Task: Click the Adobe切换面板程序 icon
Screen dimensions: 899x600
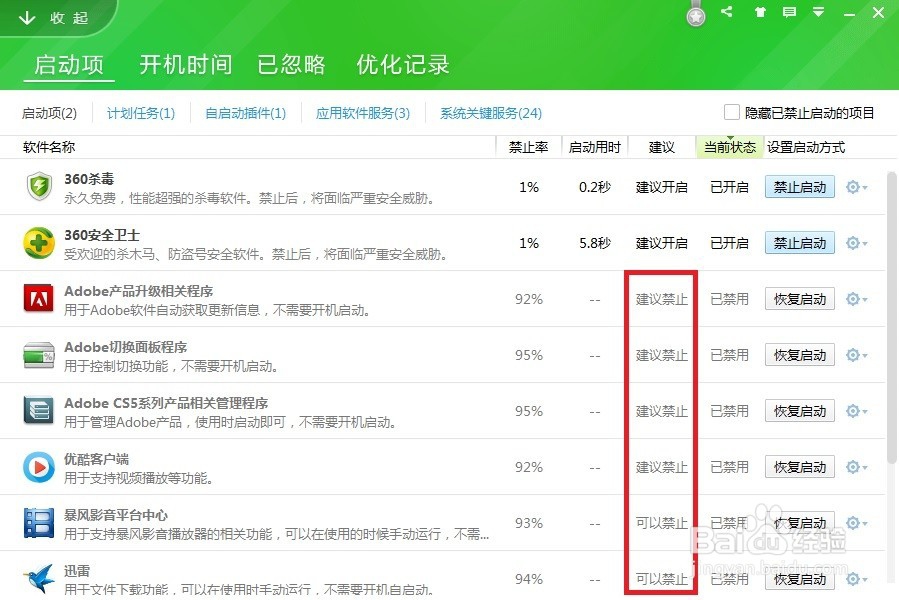Action: coord(39,354)
